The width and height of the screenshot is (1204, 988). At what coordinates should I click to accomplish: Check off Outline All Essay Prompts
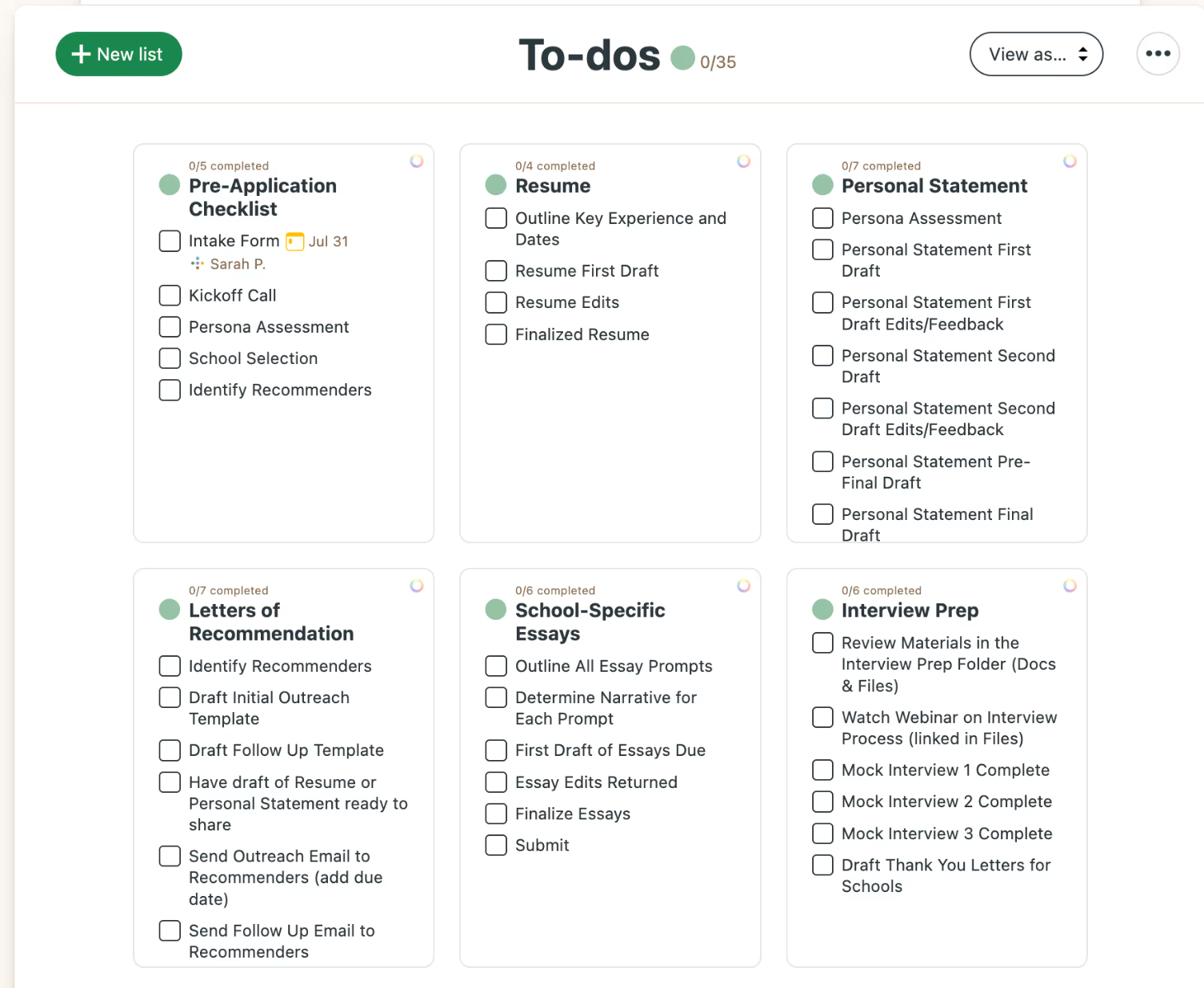(x=496, y=666)
